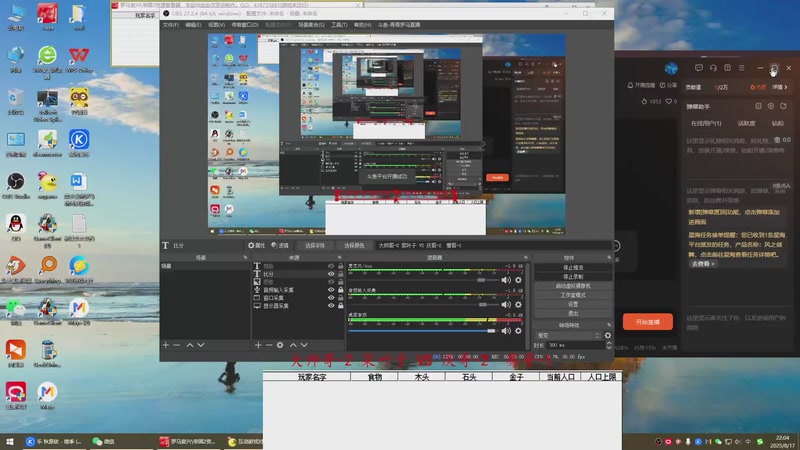The width and height of the screenshot is (800, 450).
Task: Toggle lock for 音频输入采集 source
Action: (x=341, y=290)
